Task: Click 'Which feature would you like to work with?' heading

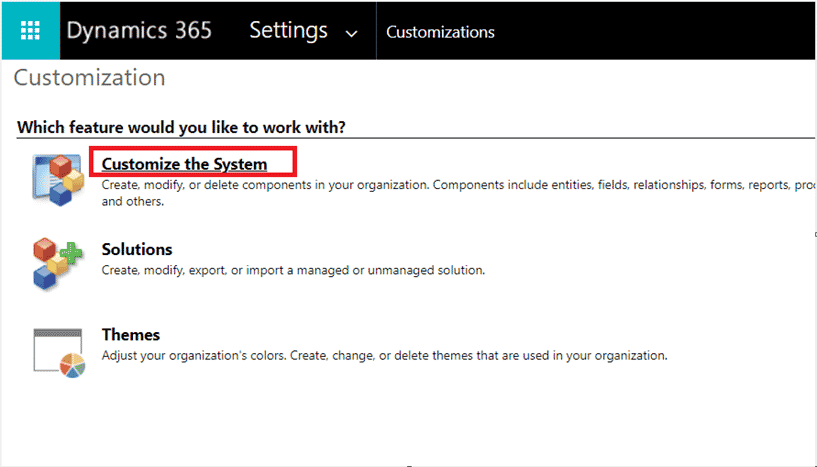Action: (x=181, y=127)
